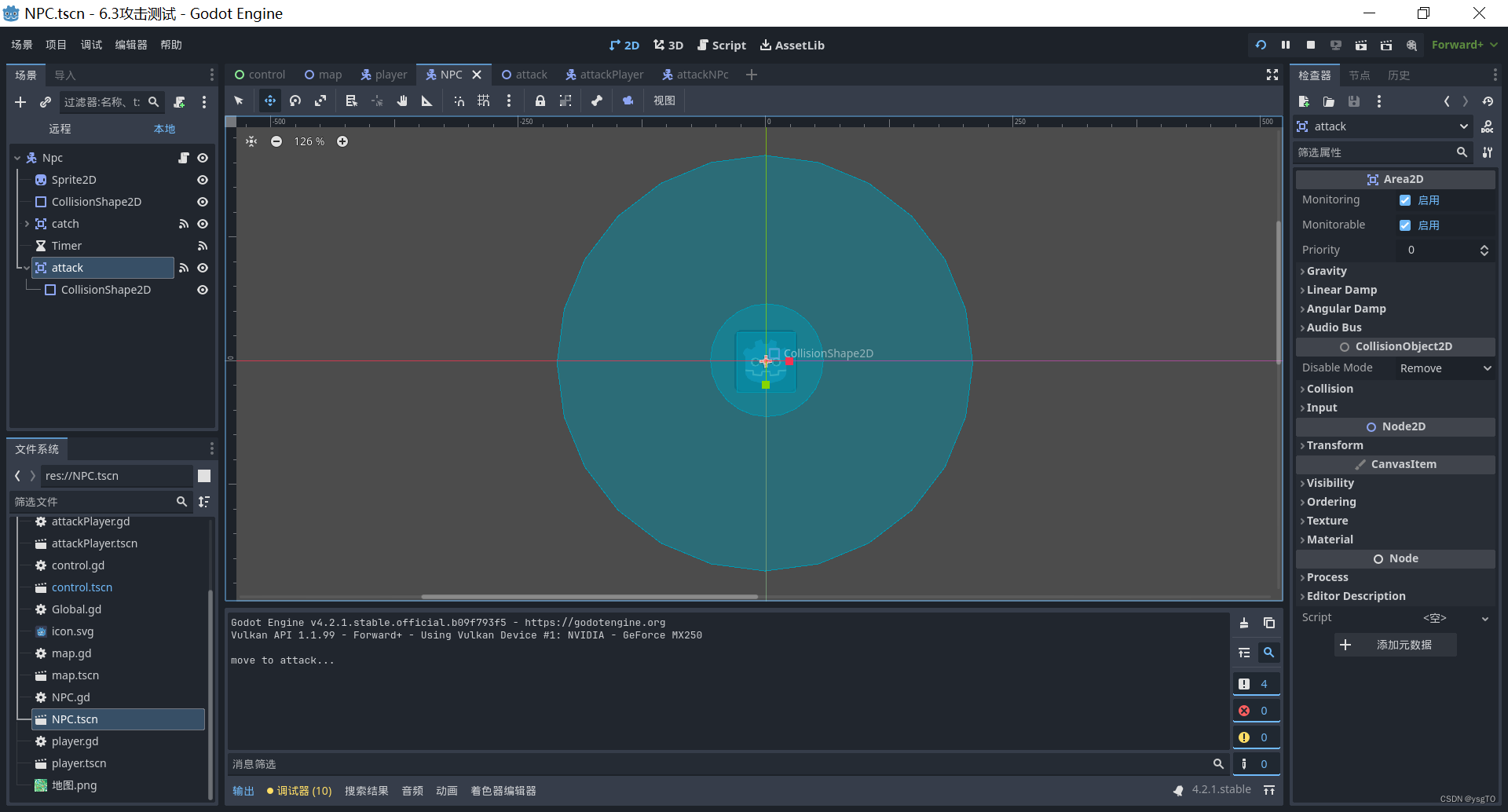This screenshot has height=812, width=1508.
Task: Select the Scale mode tool
Action: (320, 101)
